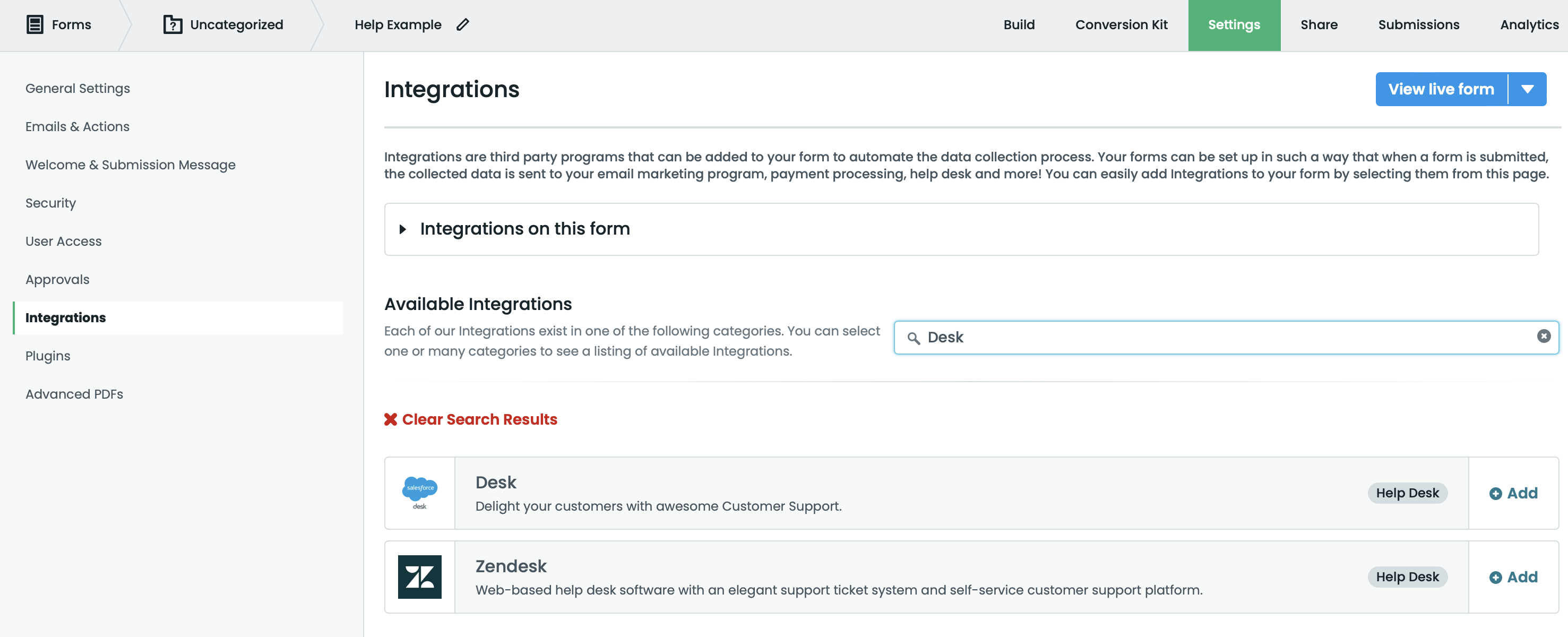Screen dimensions: 1568x637
Task: Open Conversion Kit tab
Action: (x=1121, y=24)
